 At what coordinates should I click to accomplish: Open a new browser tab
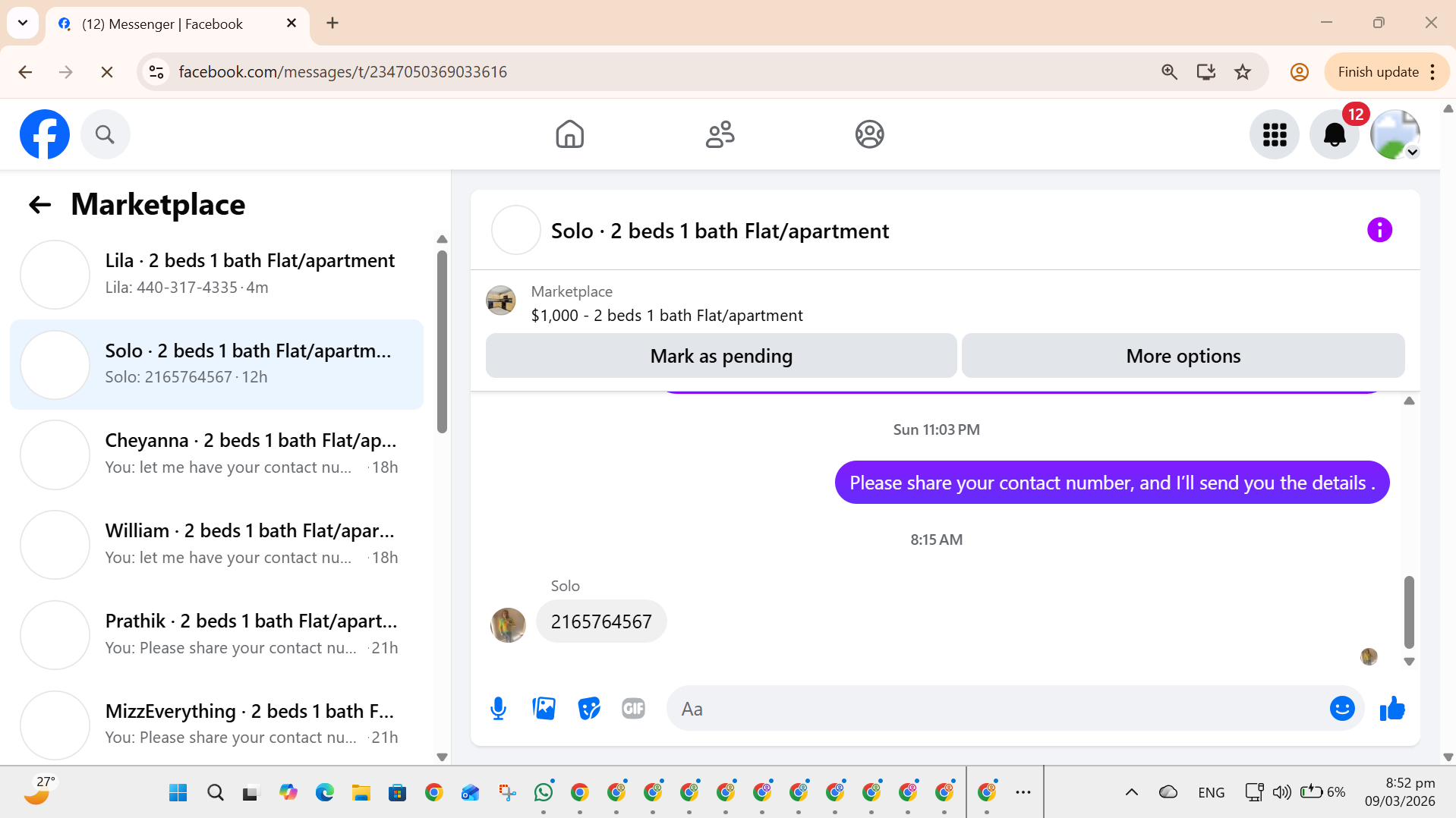(x=332, y=24)
